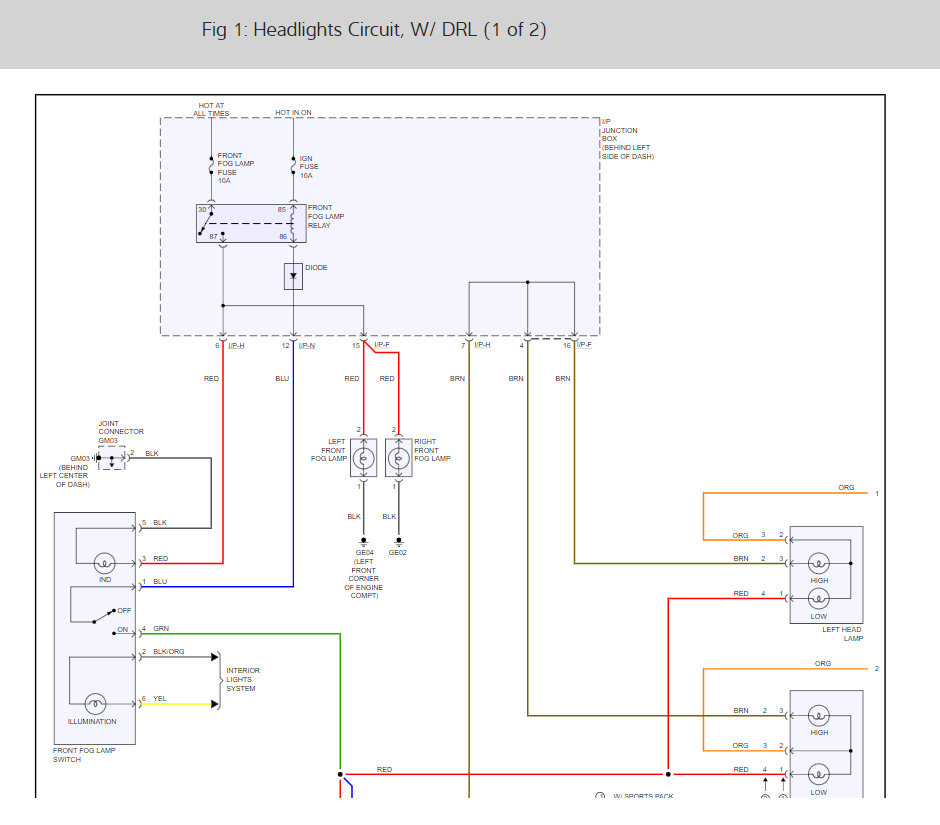940x825 pixels.
Task: Click the GM03 joint connector dashed symbol
Action: [112, 458]
